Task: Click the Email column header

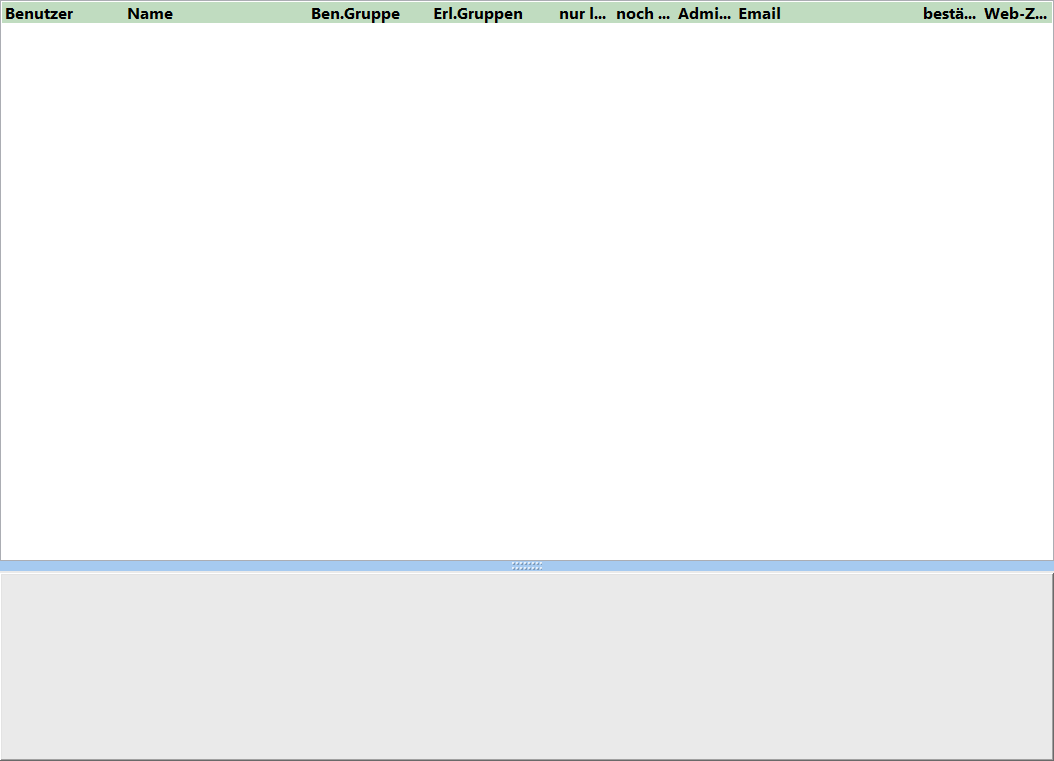Action: pyautogui.click(x=760, y=14)
